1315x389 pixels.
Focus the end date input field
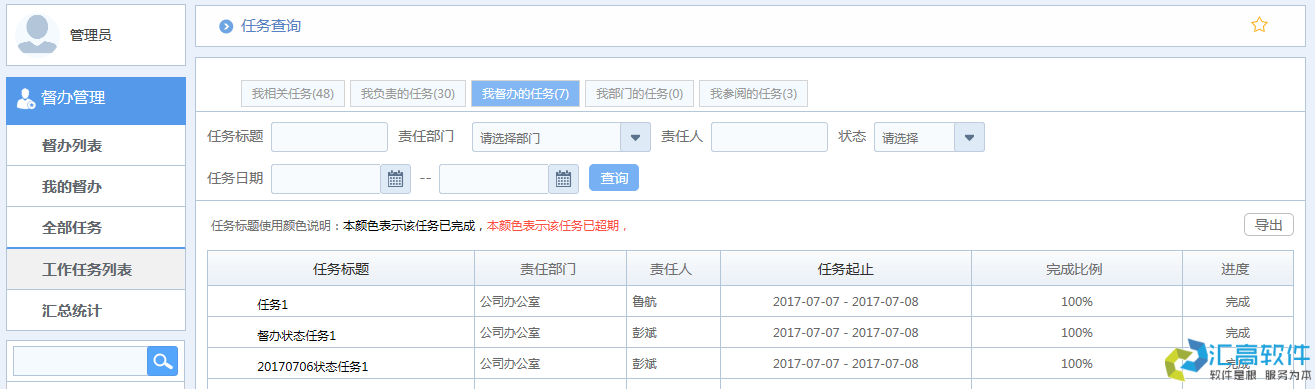[x=494, y=179]
